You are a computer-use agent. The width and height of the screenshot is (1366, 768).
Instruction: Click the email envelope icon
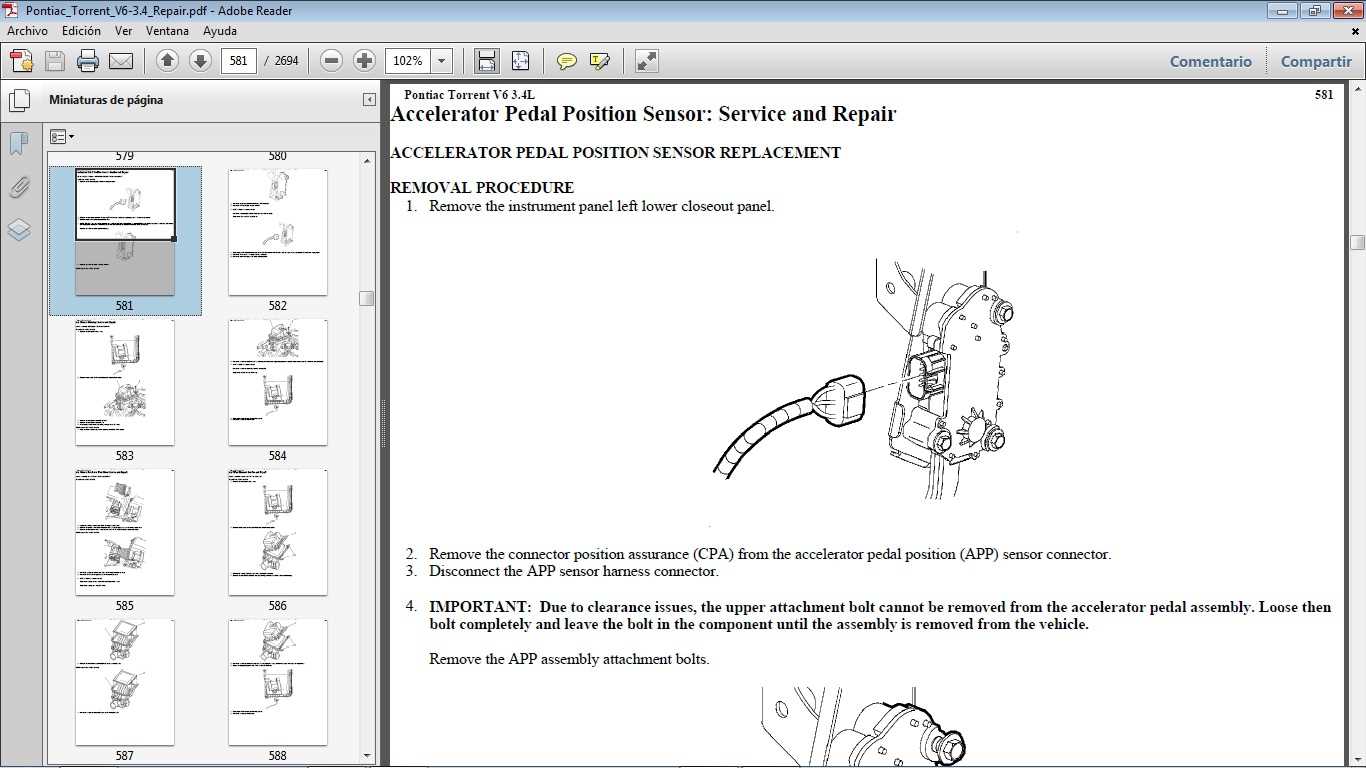point(121,61)
